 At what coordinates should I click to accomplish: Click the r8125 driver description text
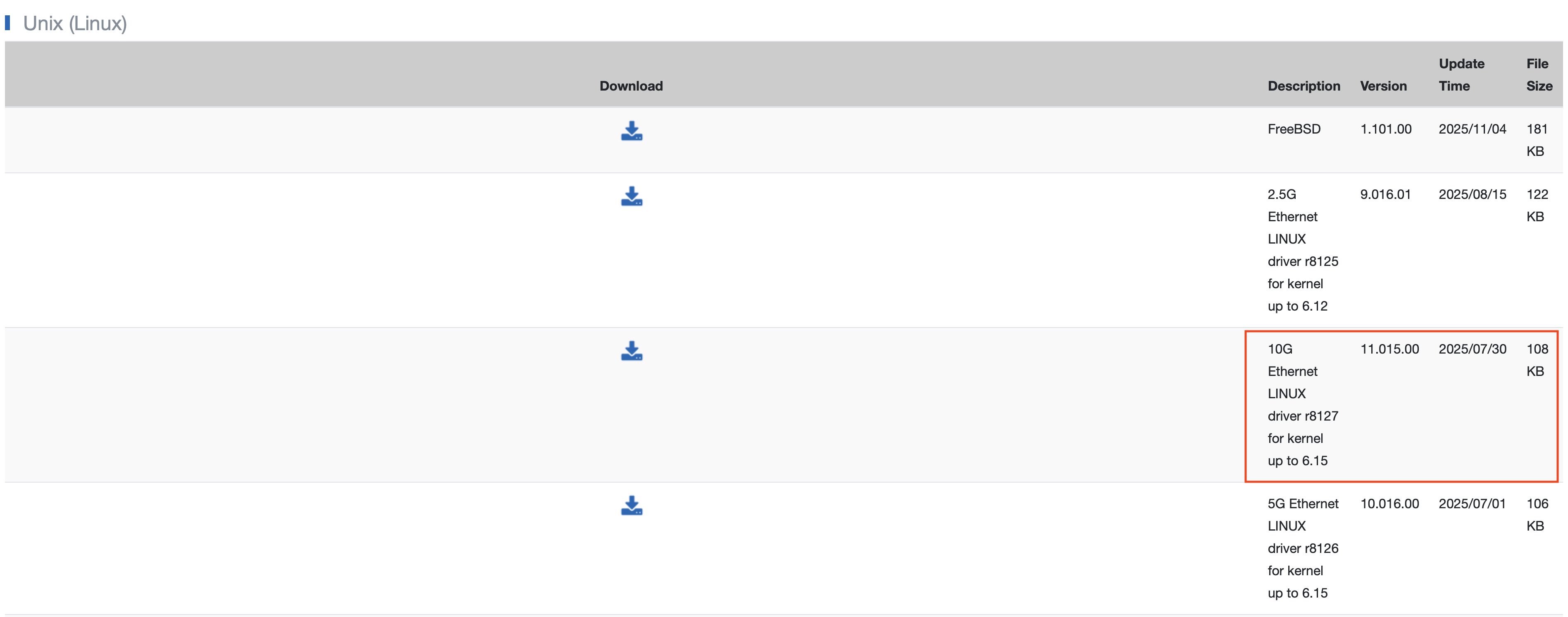[1302, 250]
